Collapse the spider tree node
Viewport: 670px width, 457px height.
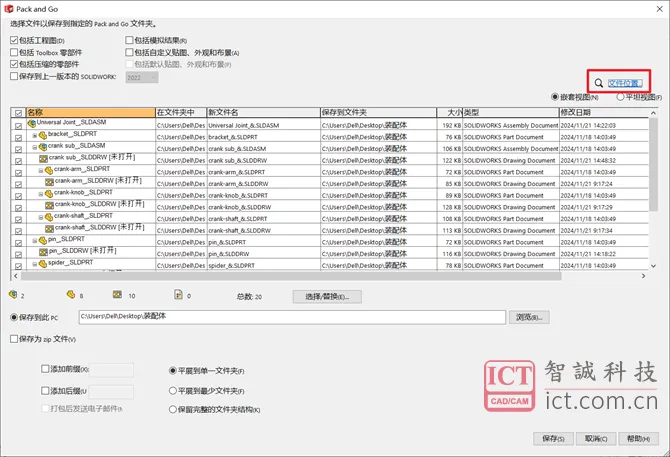click(35, 264)
